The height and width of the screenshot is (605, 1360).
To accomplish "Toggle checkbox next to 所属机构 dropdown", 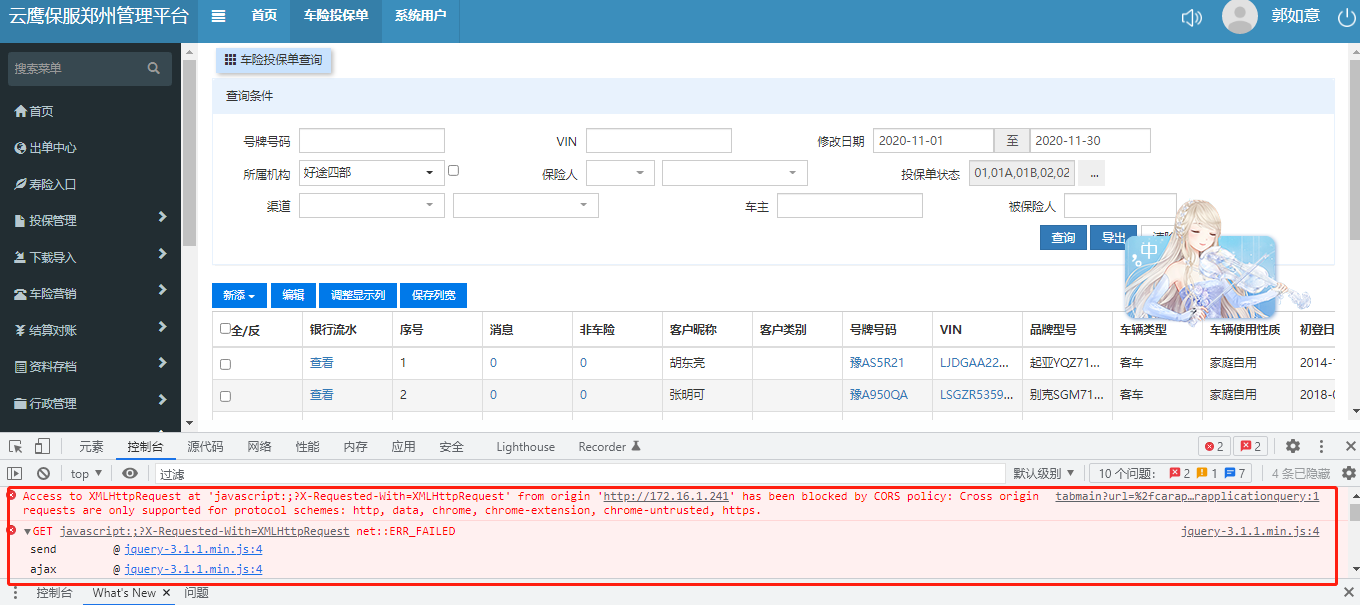I will [x=453, y=171].
